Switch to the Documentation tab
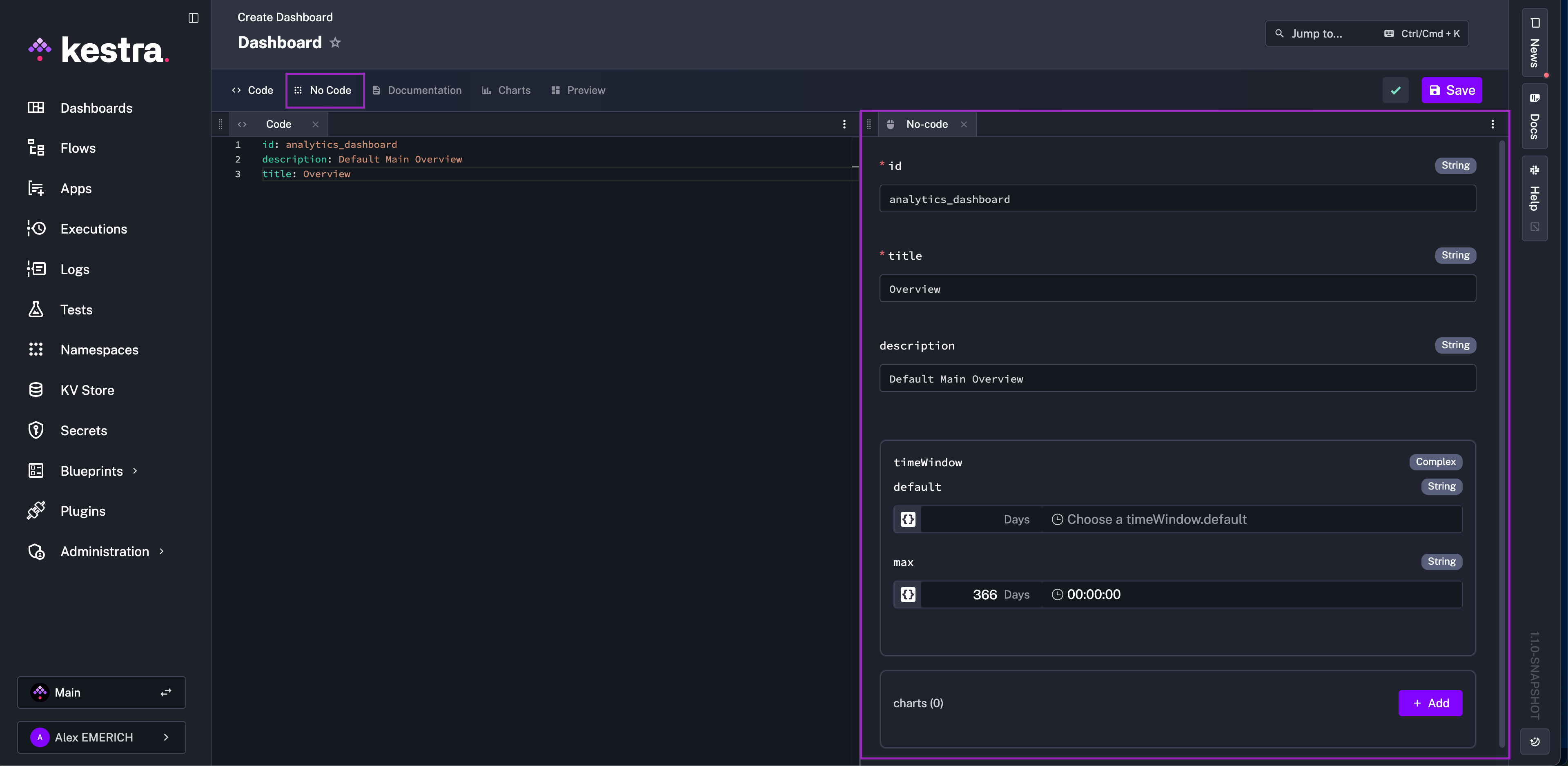This screenshot has width=1568, height=766. (x=424, y=89)
